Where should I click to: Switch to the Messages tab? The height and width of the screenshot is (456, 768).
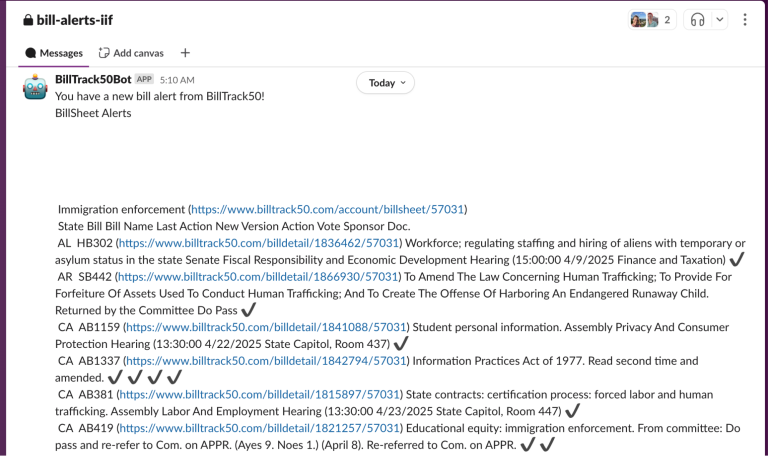pos(54,53)
